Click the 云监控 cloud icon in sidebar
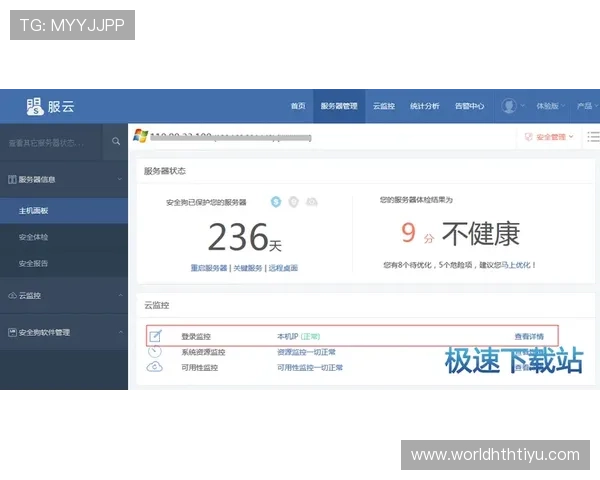600x480 pixels. pos(12,296)
